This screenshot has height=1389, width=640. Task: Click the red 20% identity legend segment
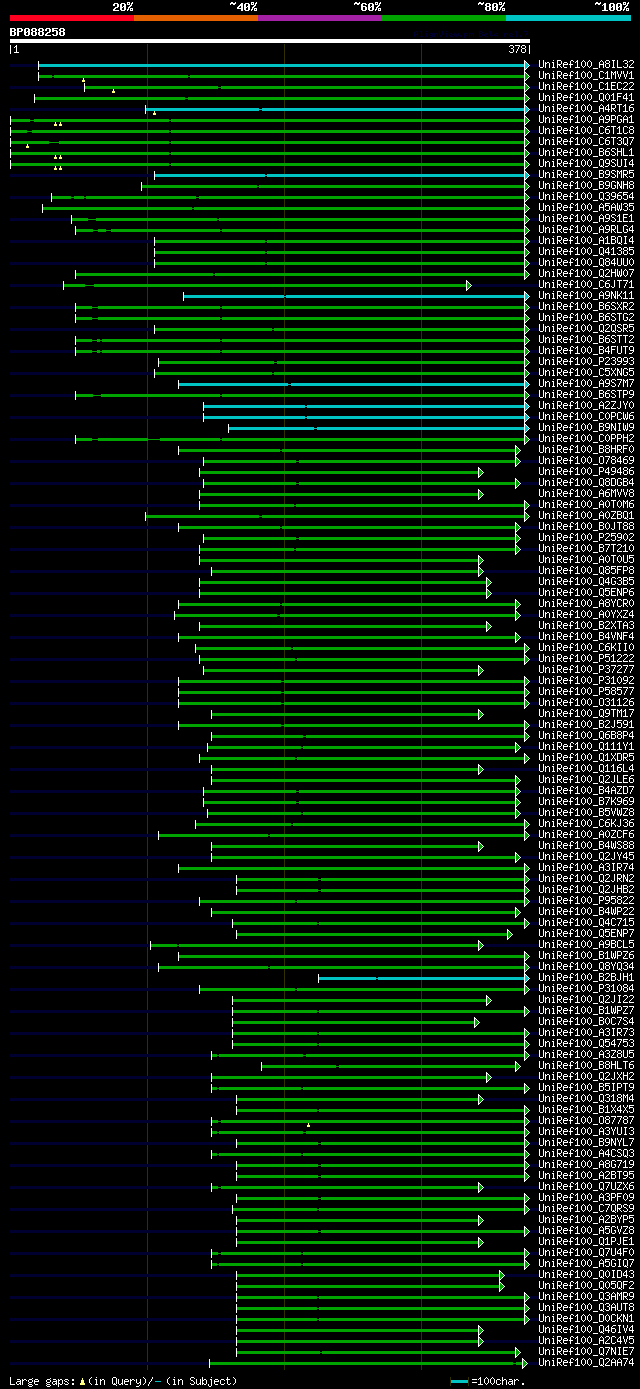click(72, 18)
